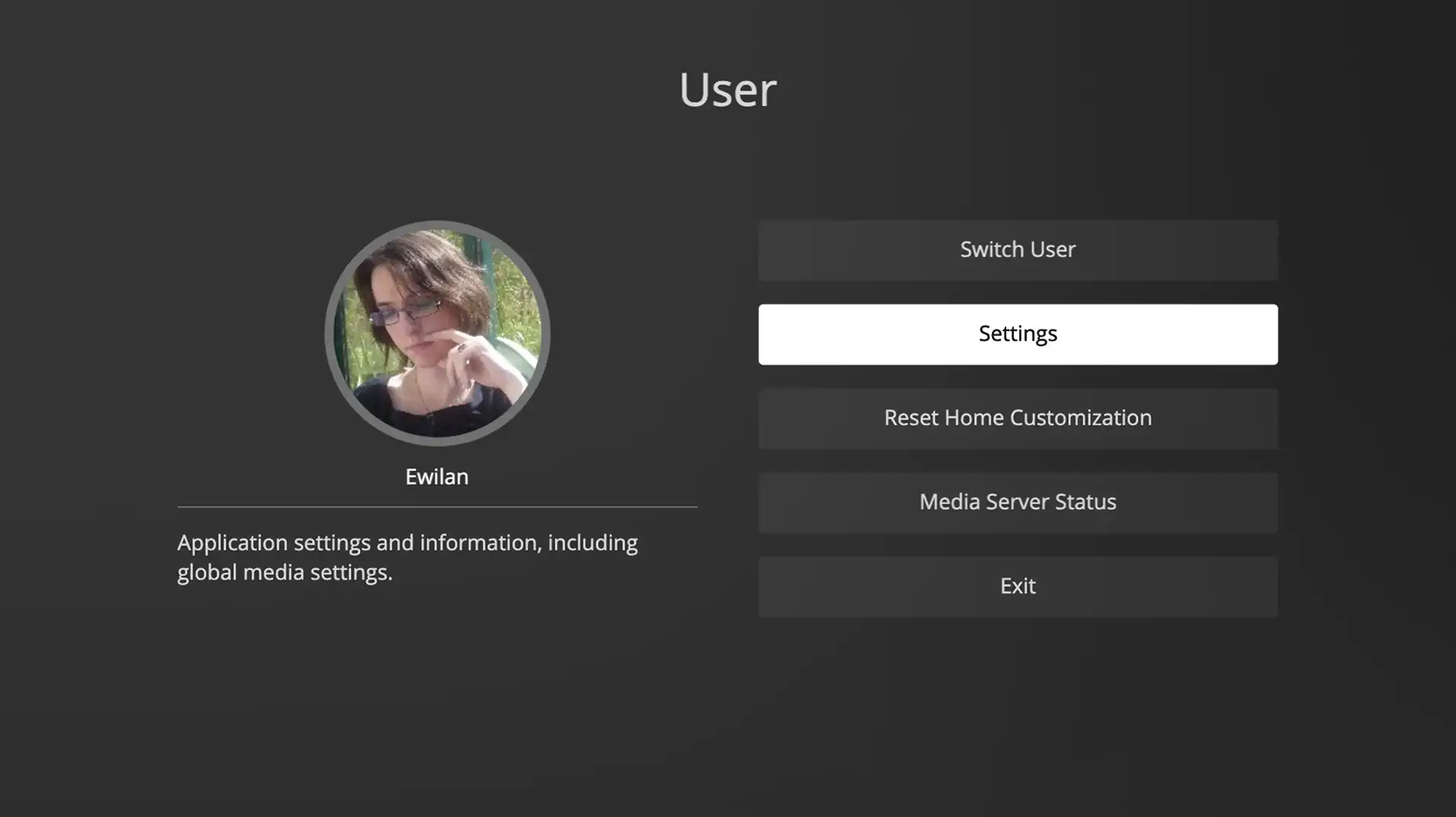
Task: Select the username Ewilan
Action: pyautogui.click(x=437, y=477)
